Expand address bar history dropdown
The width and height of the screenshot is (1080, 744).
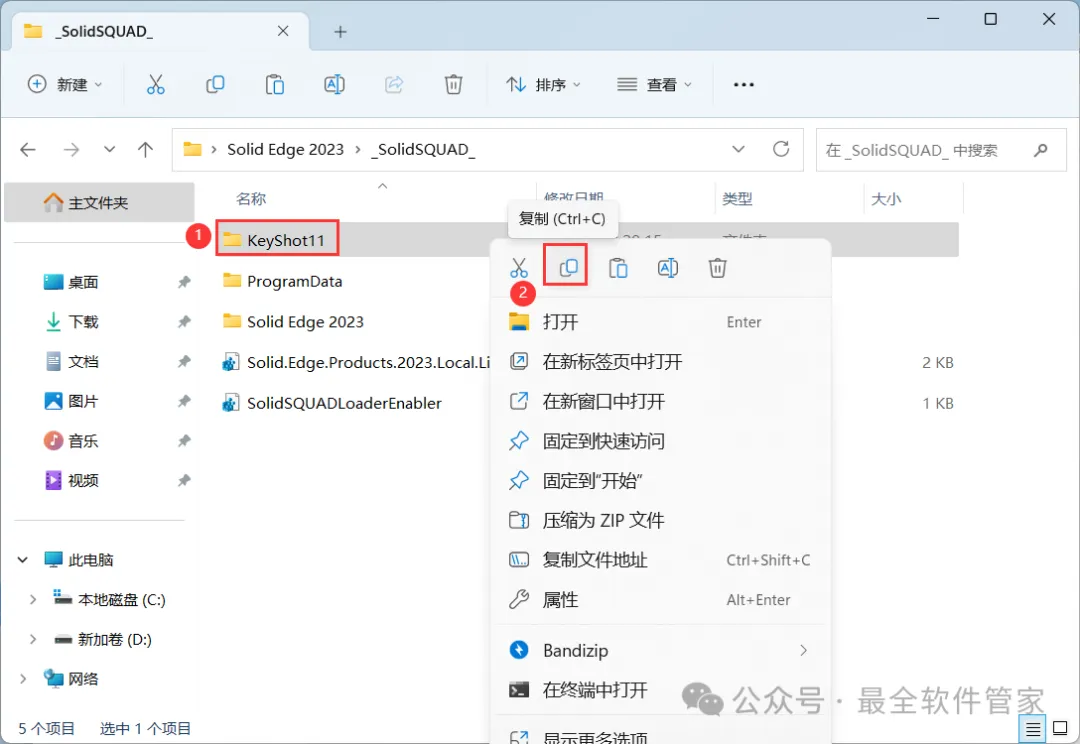click(738, 149)
